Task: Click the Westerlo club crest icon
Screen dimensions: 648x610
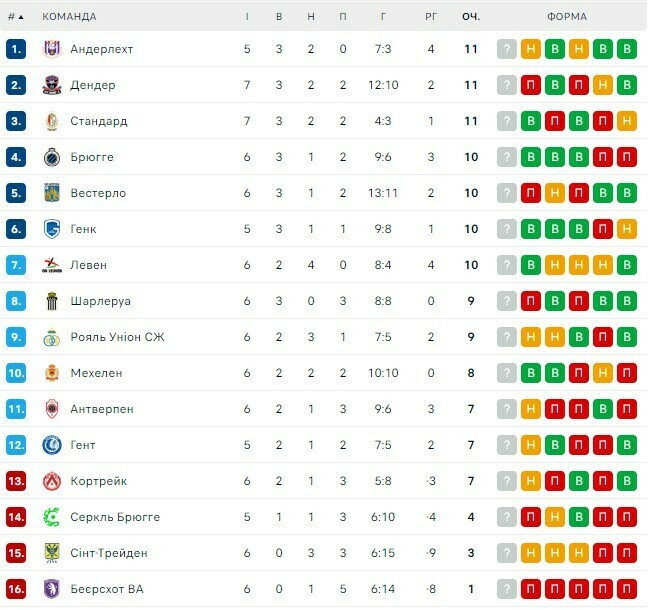Action: [x=52, y=193]
